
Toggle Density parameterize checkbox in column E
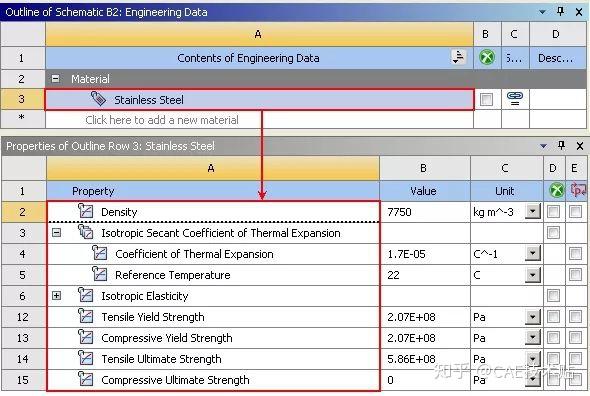click(575, 212)
